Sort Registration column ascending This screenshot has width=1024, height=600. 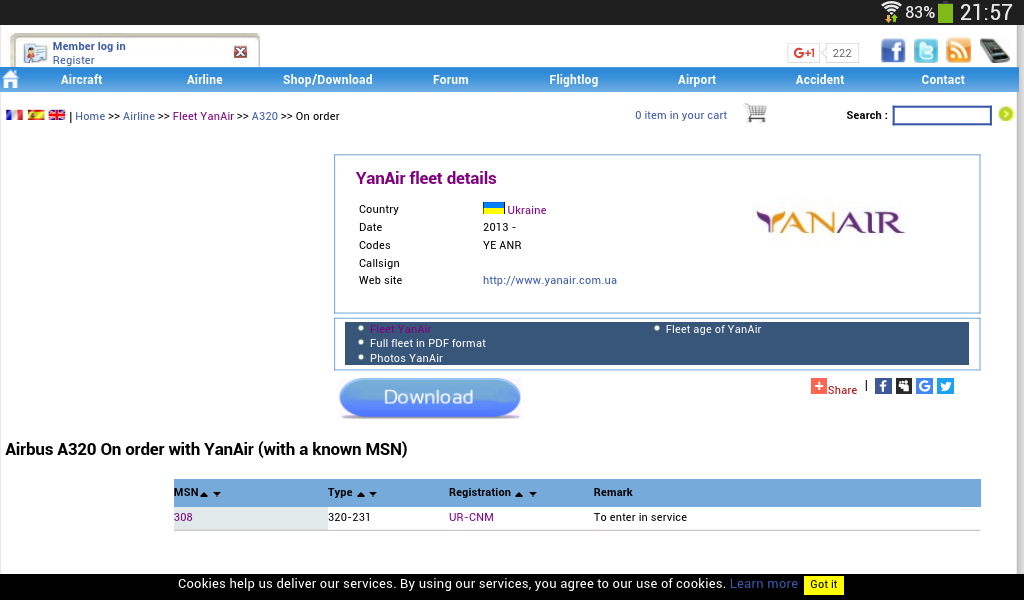(519, 494)
